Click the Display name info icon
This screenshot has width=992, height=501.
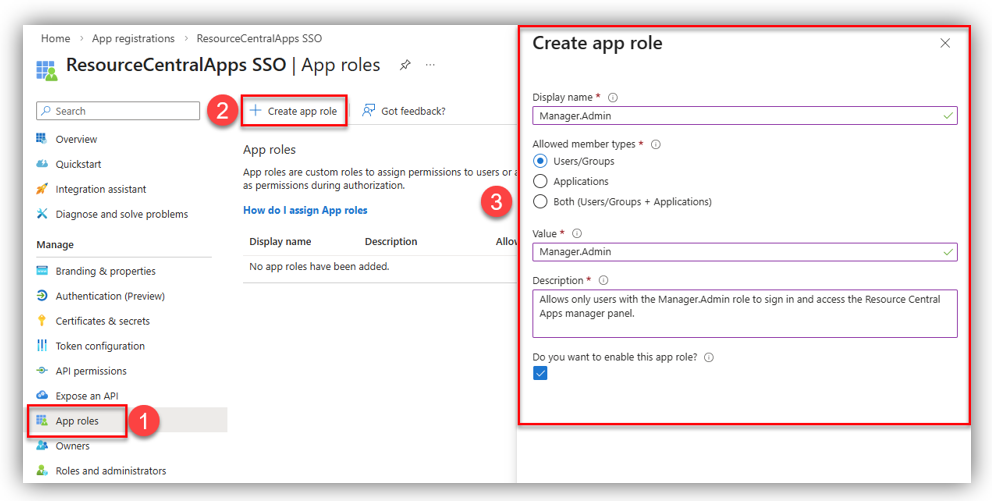[613, 97]
